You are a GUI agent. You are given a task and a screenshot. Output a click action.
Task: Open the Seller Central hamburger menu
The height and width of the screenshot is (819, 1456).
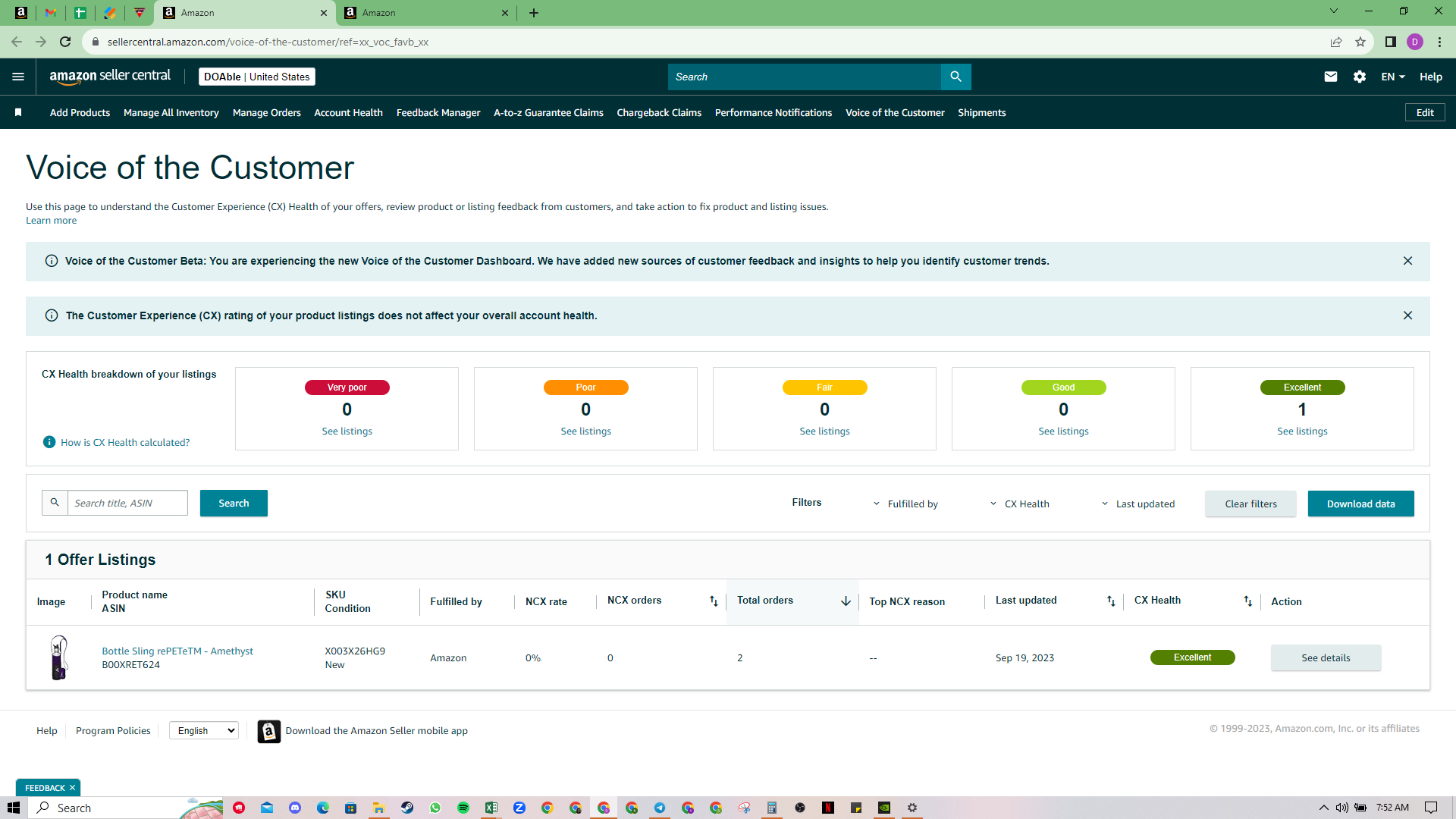click(18, 77)
